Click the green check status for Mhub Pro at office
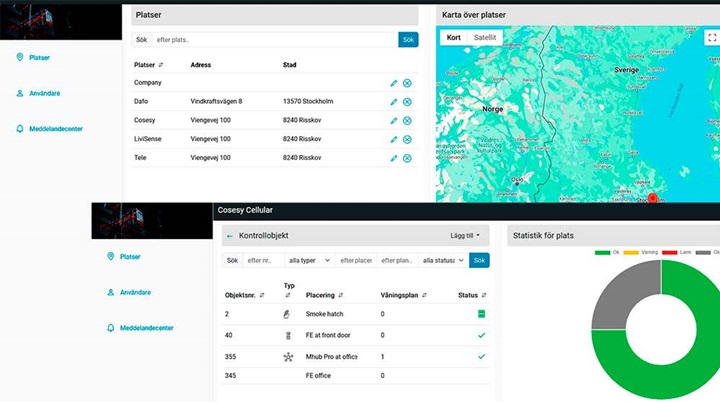This screenshot has width=720, height=402. coord(481,357)
